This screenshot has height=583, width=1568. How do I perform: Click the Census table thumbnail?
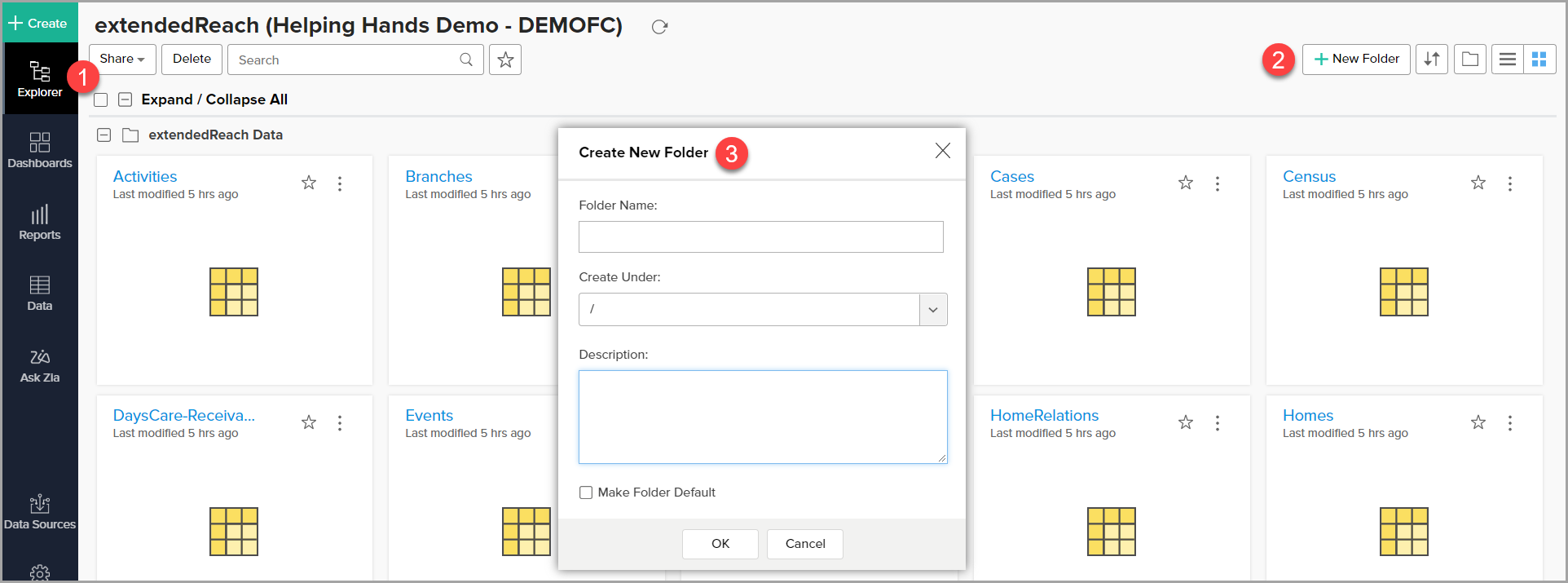click(1404, 292)
